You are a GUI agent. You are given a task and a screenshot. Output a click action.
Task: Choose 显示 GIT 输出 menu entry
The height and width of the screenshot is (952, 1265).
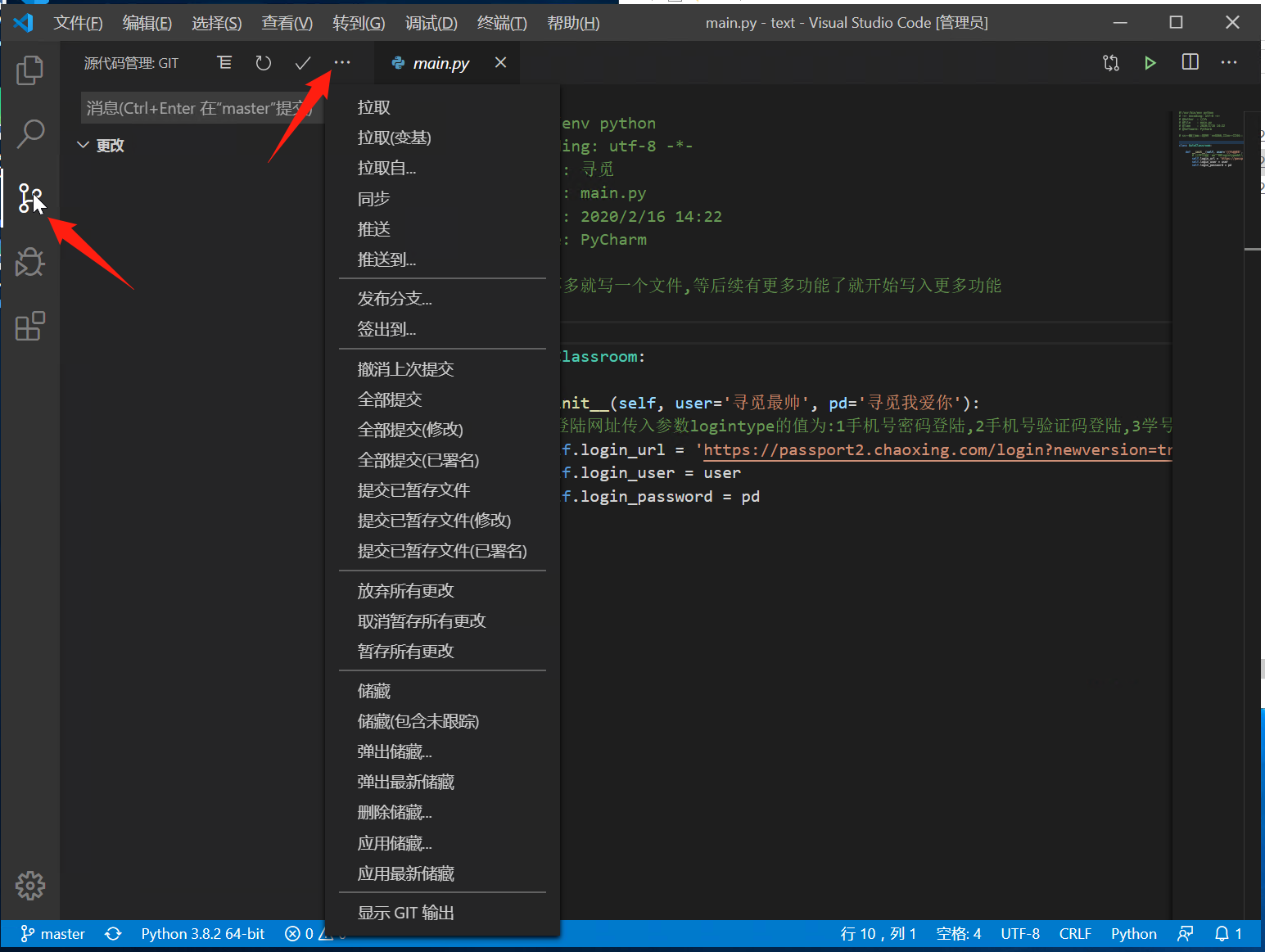click(x=442, y=913)
